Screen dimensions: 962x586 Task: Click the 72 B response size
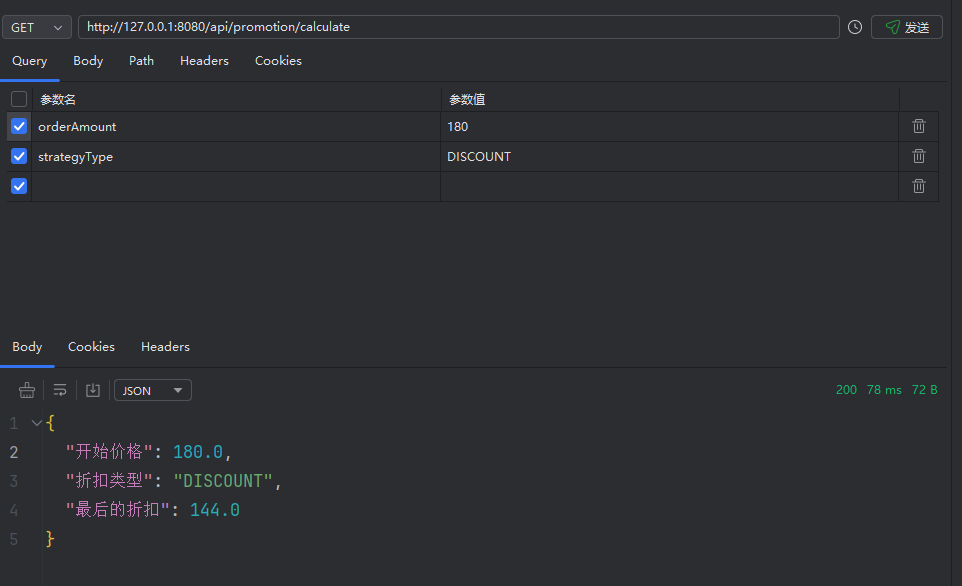[x=925, y=390]
